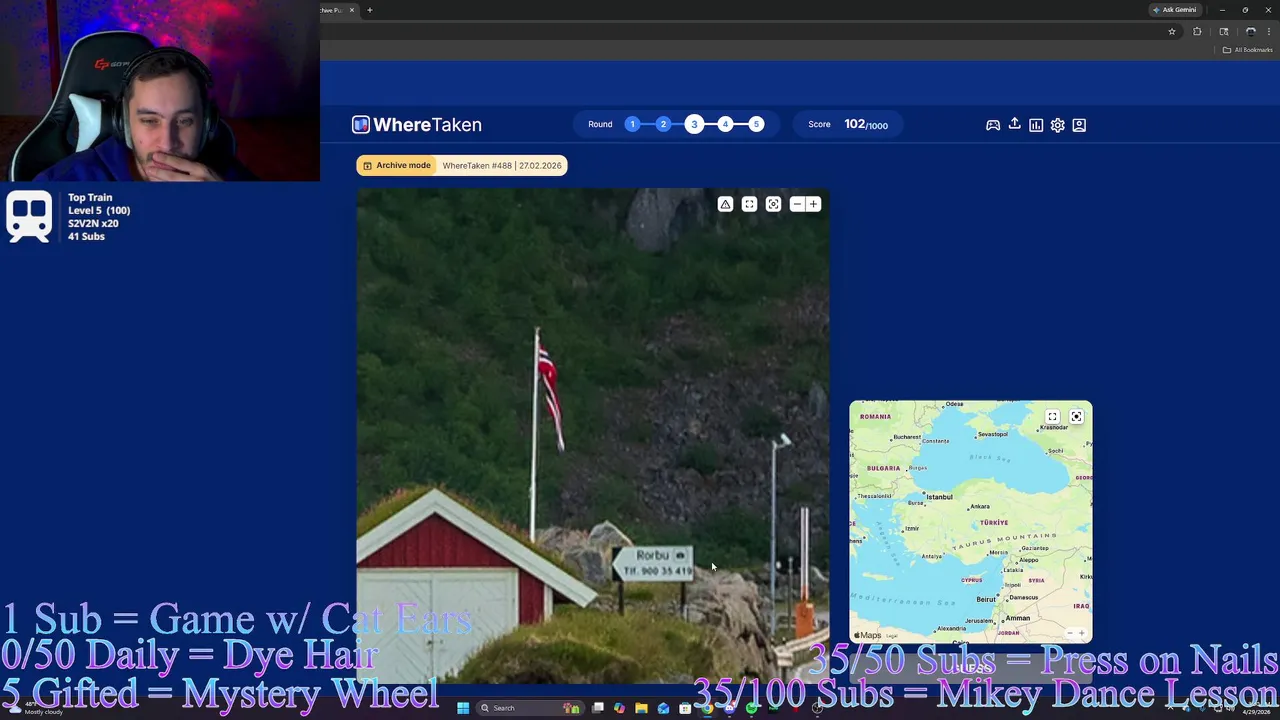Screen dimensions: 1280x720
Task: Open the statistics bar chart icon
Action: [1036, 125]
